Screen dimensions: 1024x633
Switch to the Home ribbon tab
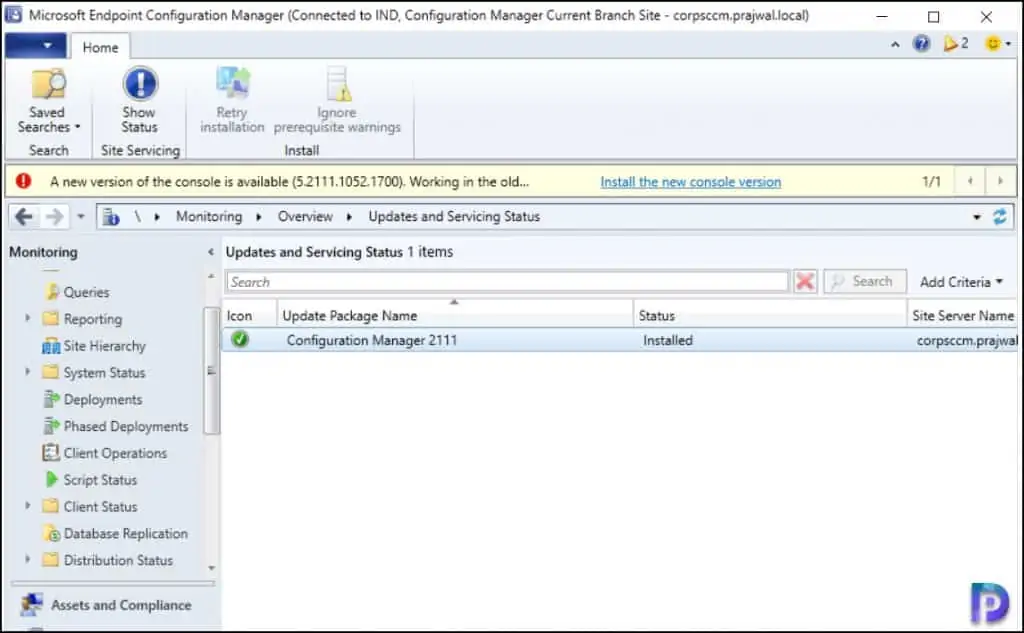[x=100, y=47]
